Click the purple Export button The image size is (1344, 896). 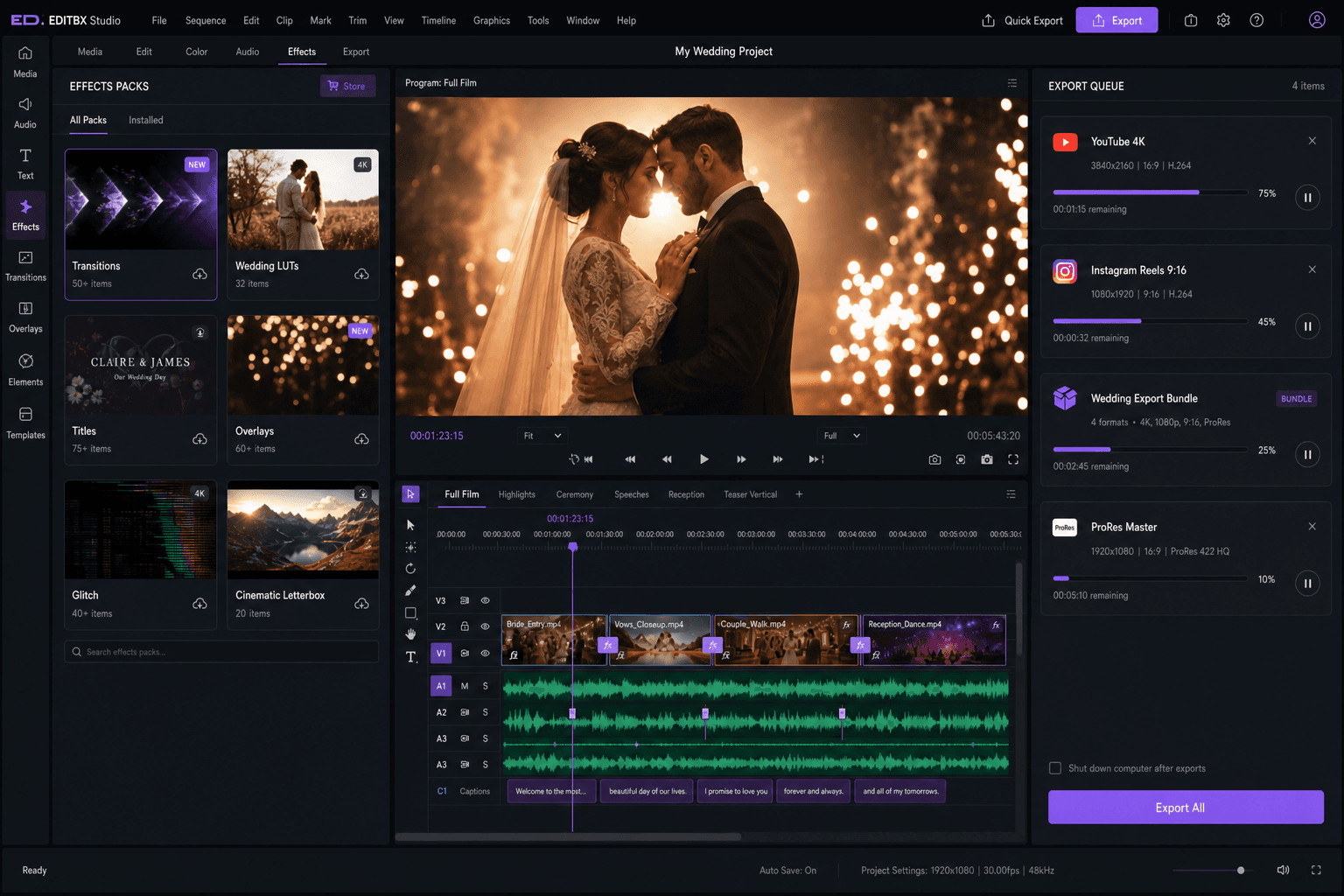(x=1116, y=20)
